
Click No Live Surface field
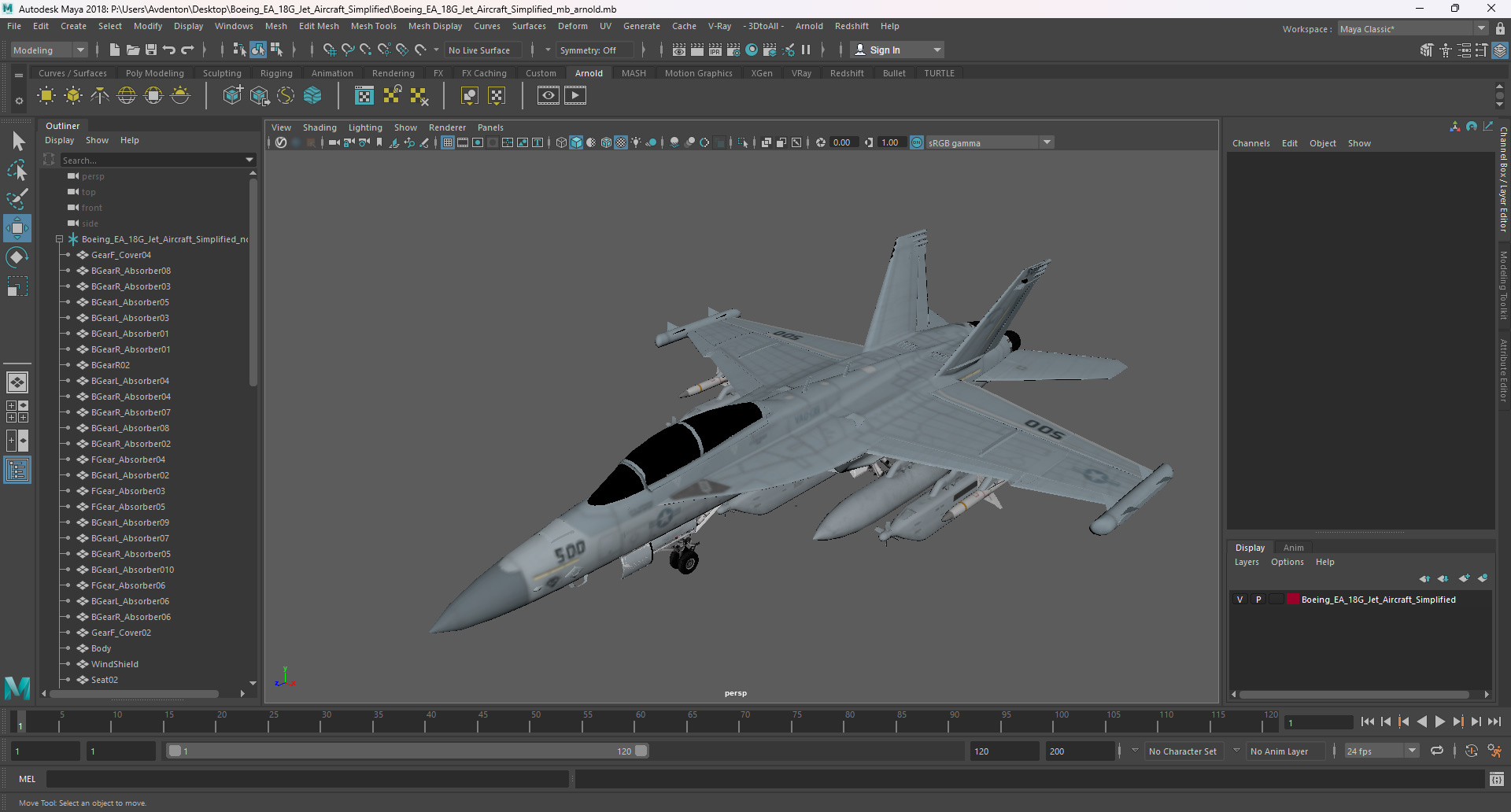coord(482,50)
